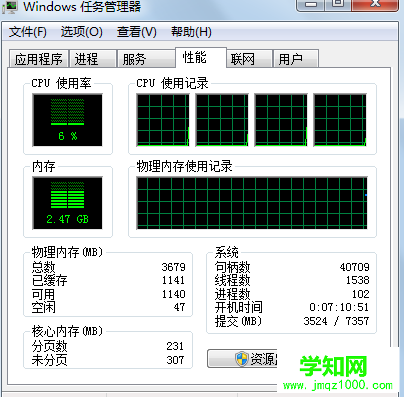Click the 未分页 value 307
404x397 pixels.
(175, 360)
